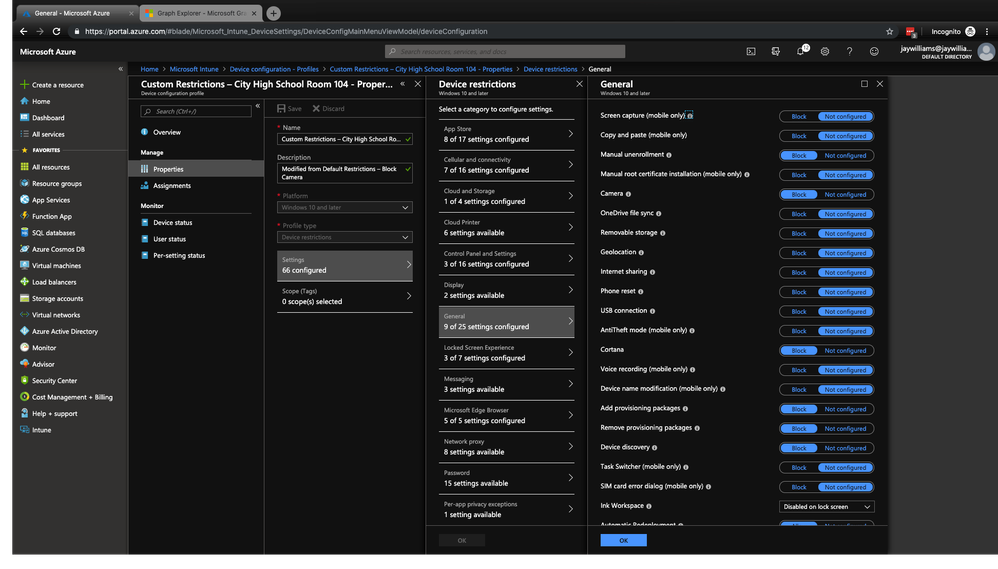Click the blade Search (Ctrl+/) field

point(196,111)
